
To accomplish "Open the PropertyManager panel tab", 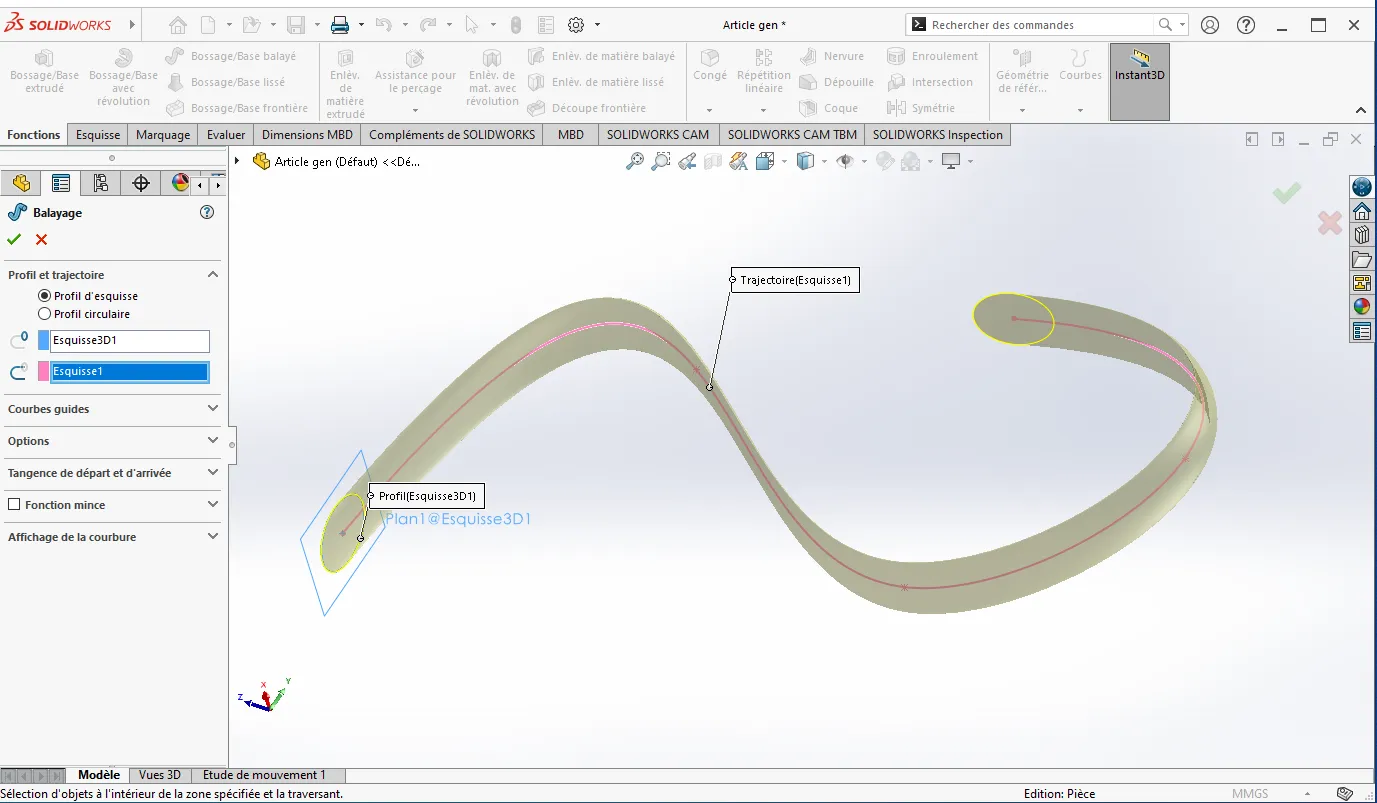I will tap(61, 183).
